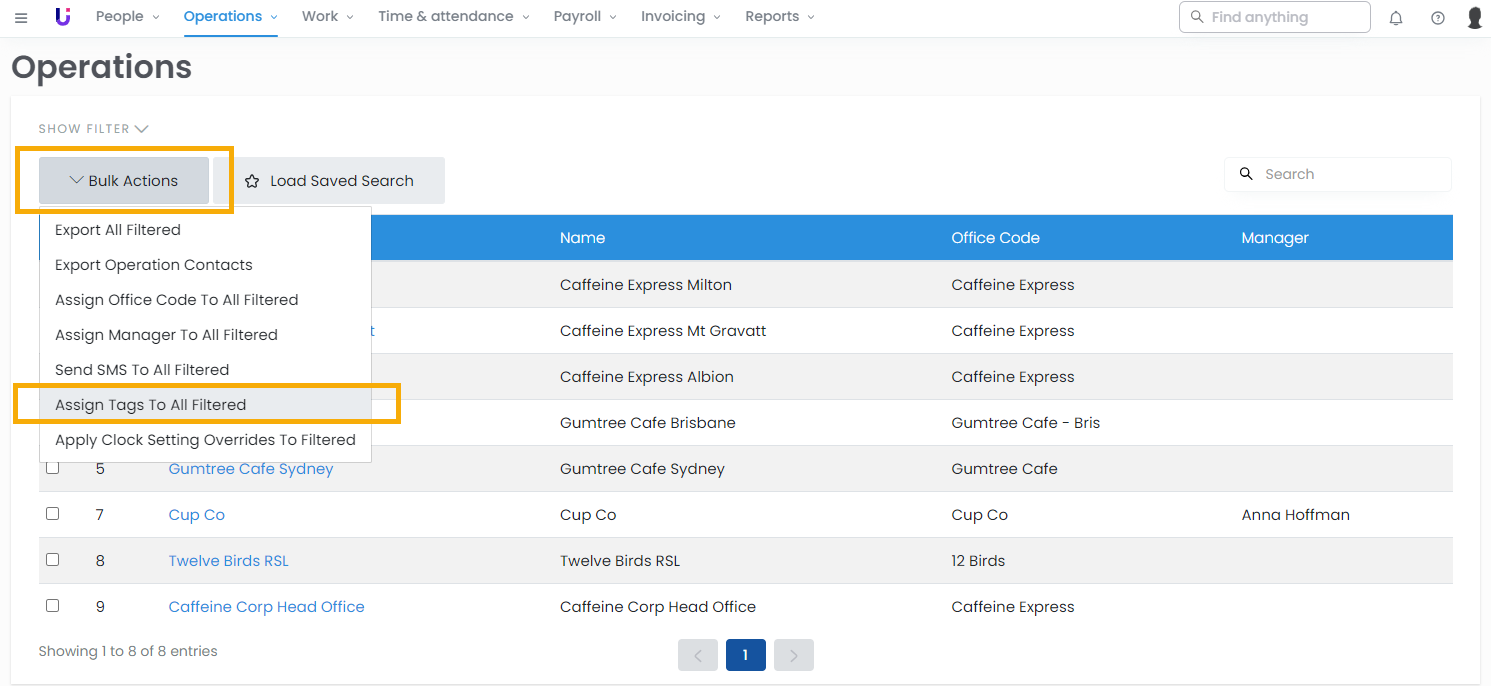Open the Gumtree Cafe Sydney link
1491x686 pixels.
click(x=250, y=469)
